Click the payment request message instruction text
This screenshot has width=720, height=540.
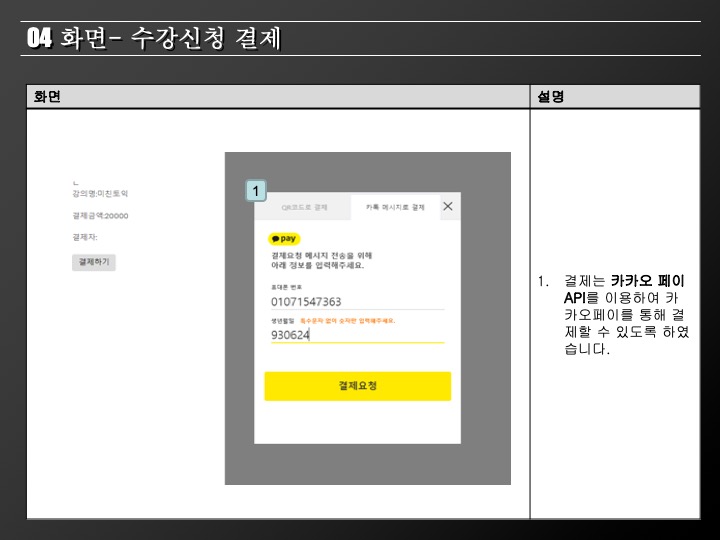[321, 260]
